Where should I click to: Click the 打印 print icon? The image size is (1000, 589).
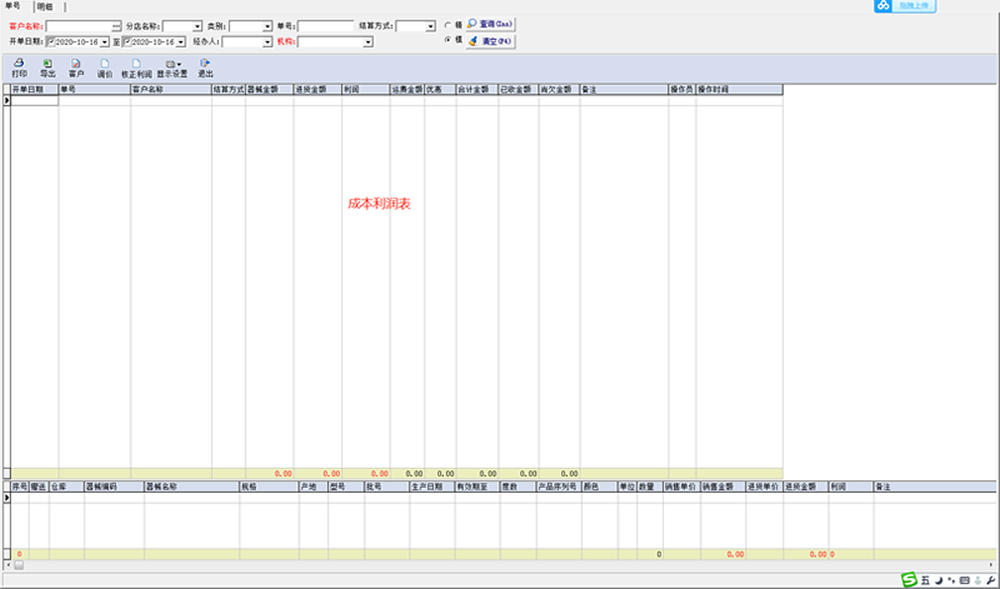coord(19,68)
